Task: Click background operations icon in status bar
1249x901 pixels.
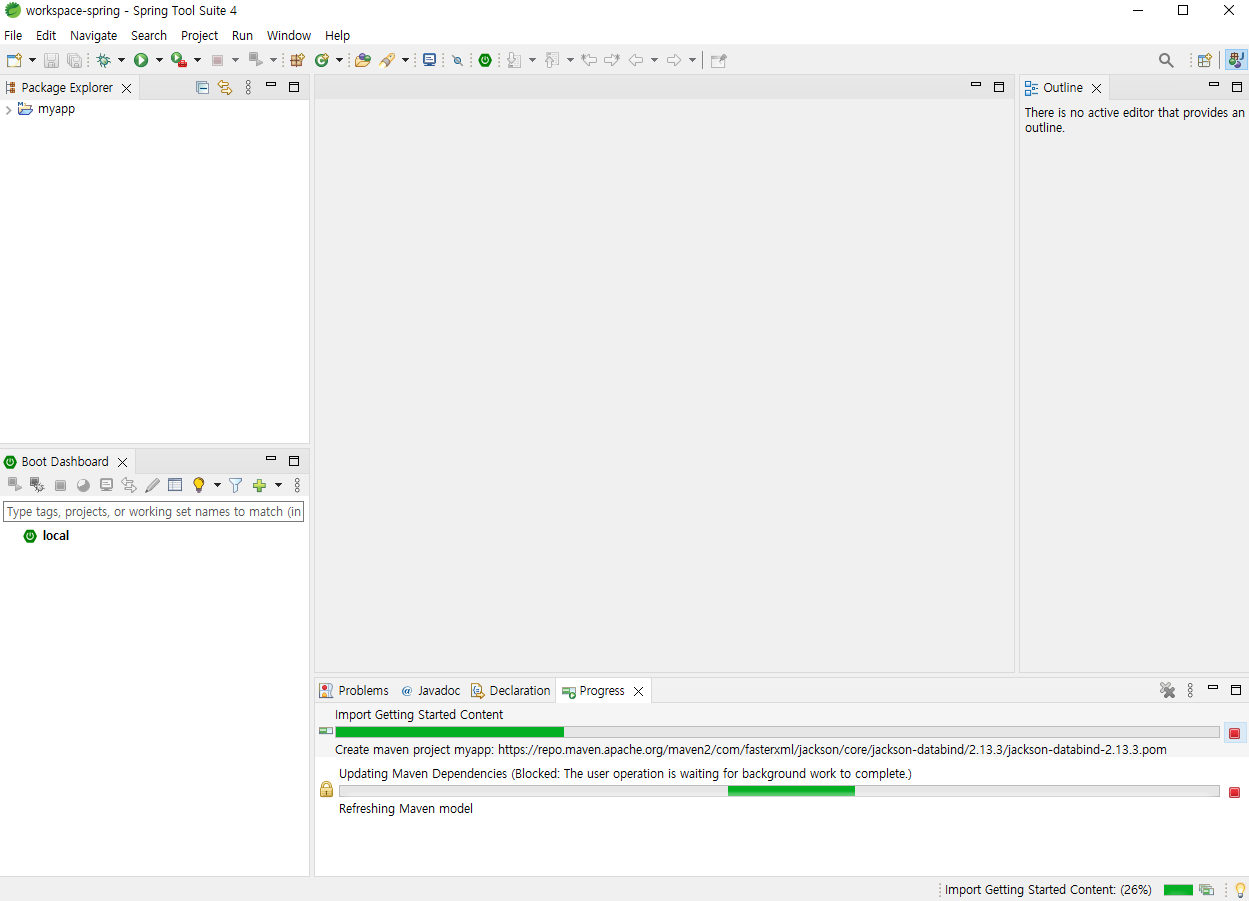Action: [1207, 890]
